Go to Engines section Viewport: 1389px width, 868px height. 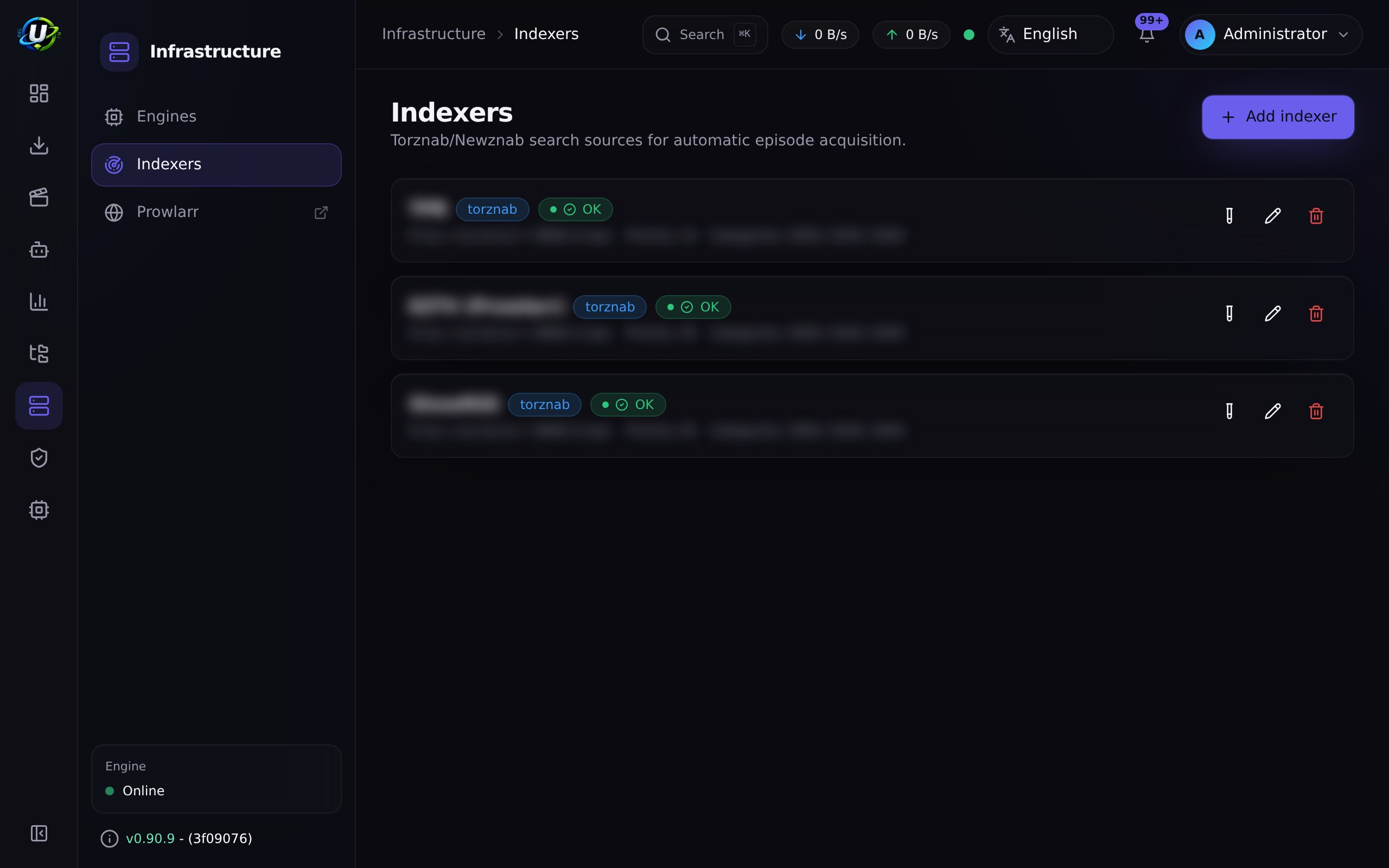point(216,117)
